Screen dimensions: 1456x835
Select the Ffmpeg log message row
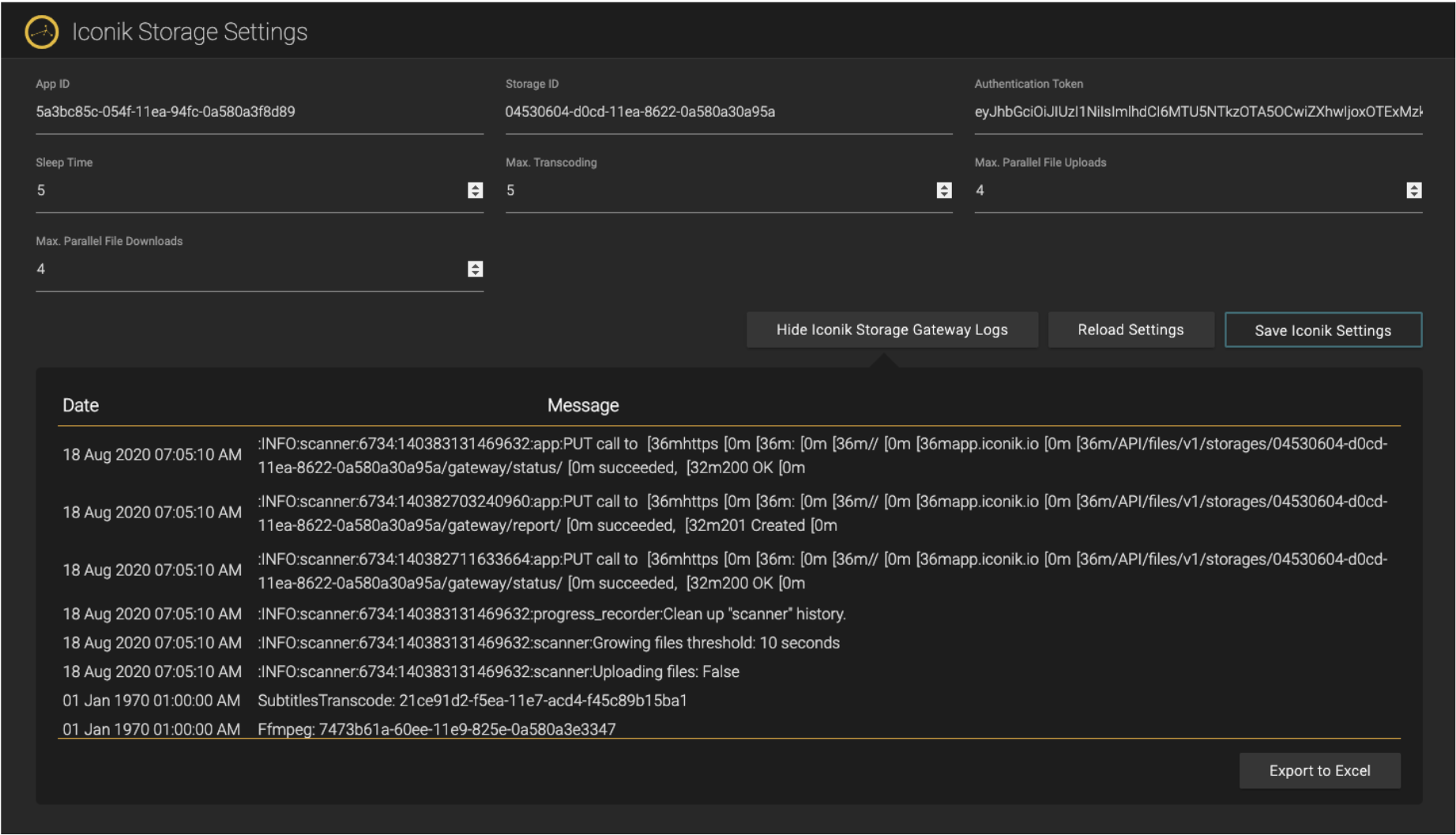(x=728, y=728)
